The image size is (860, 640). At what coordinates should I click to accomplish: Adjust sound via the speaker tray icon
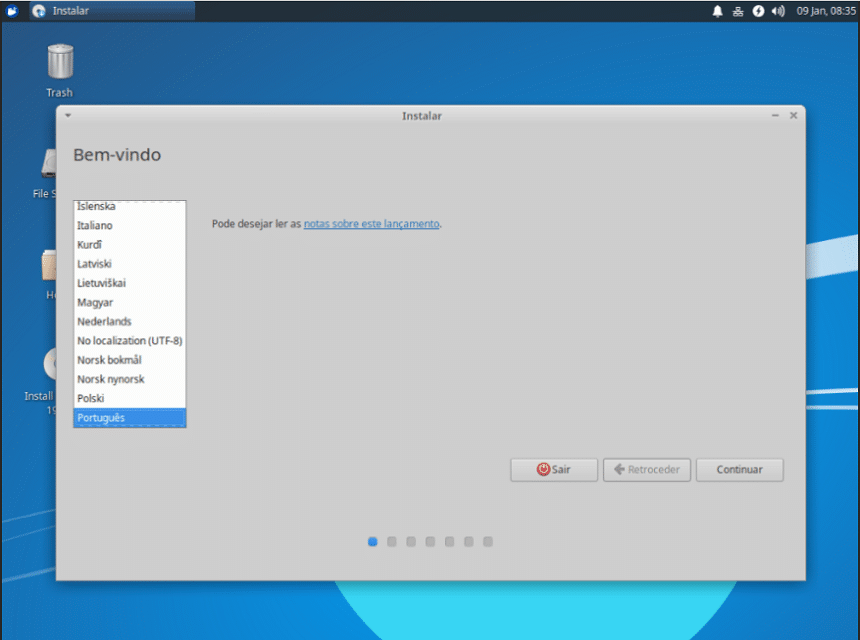pos(778,11)
